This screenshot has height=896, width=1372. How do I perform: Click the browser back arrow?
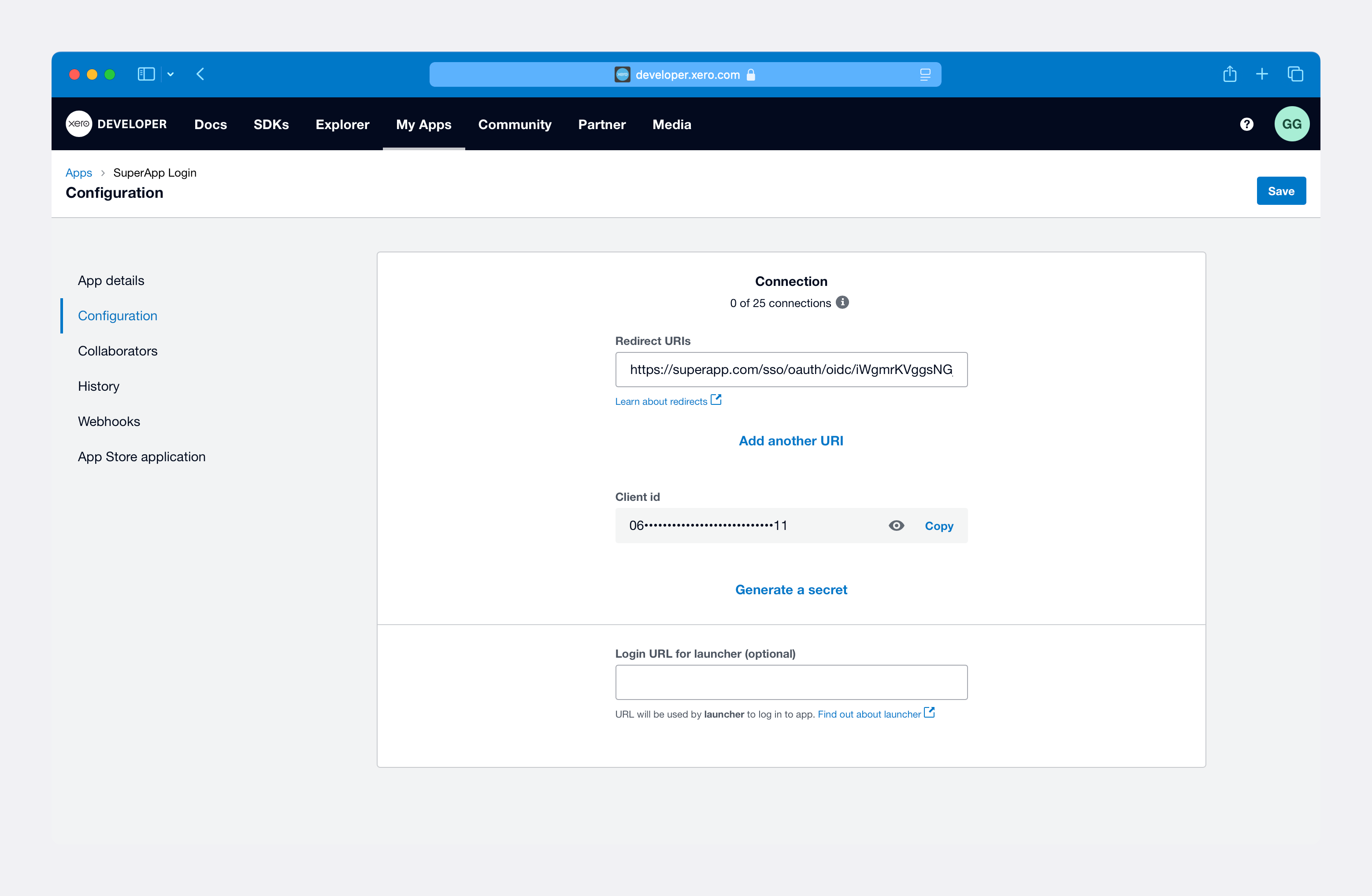click(200, 74)
